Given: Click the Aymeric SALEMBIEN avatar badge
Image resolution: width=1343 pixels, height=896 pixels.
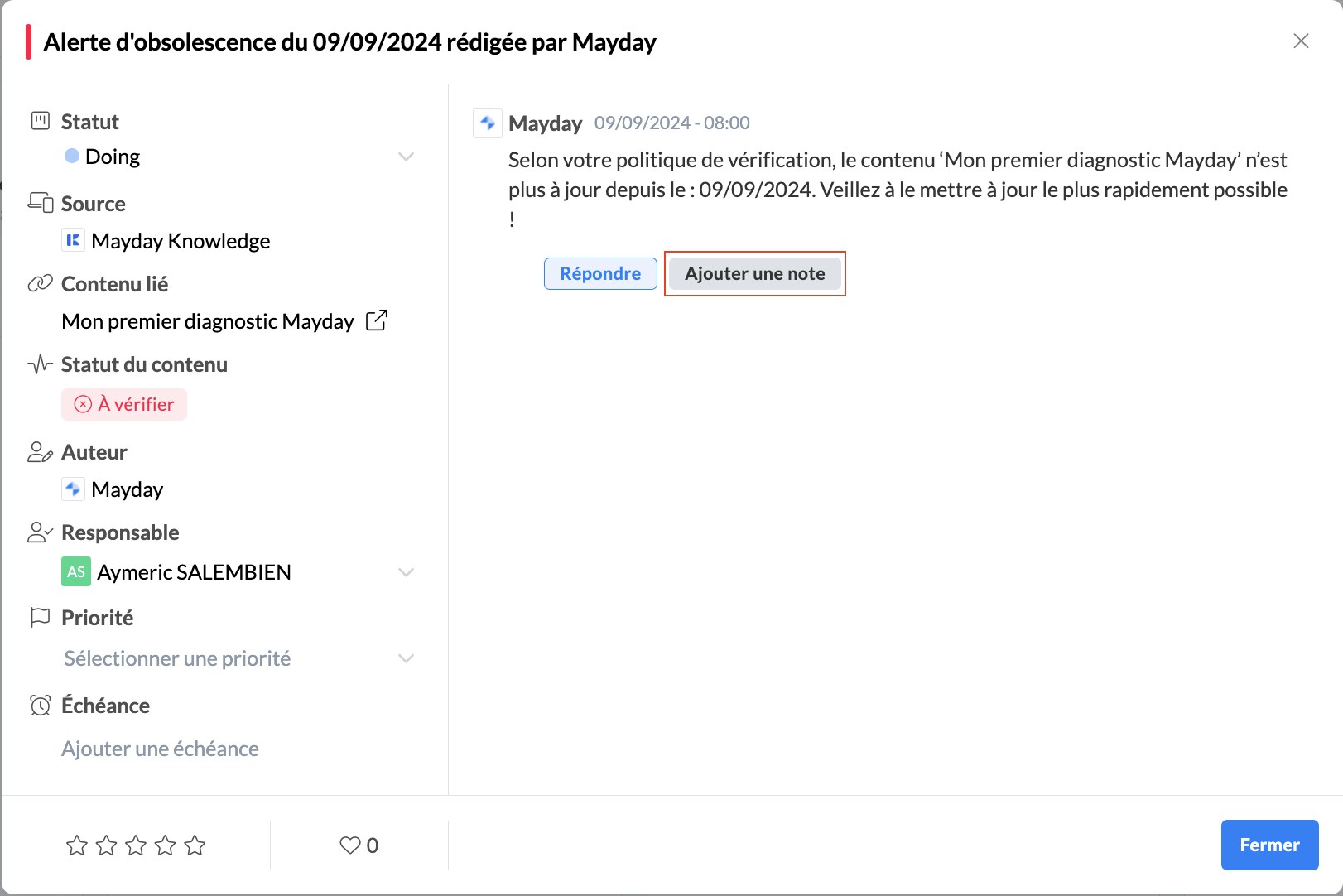Looking at the screenshot, I should point(76,572).
